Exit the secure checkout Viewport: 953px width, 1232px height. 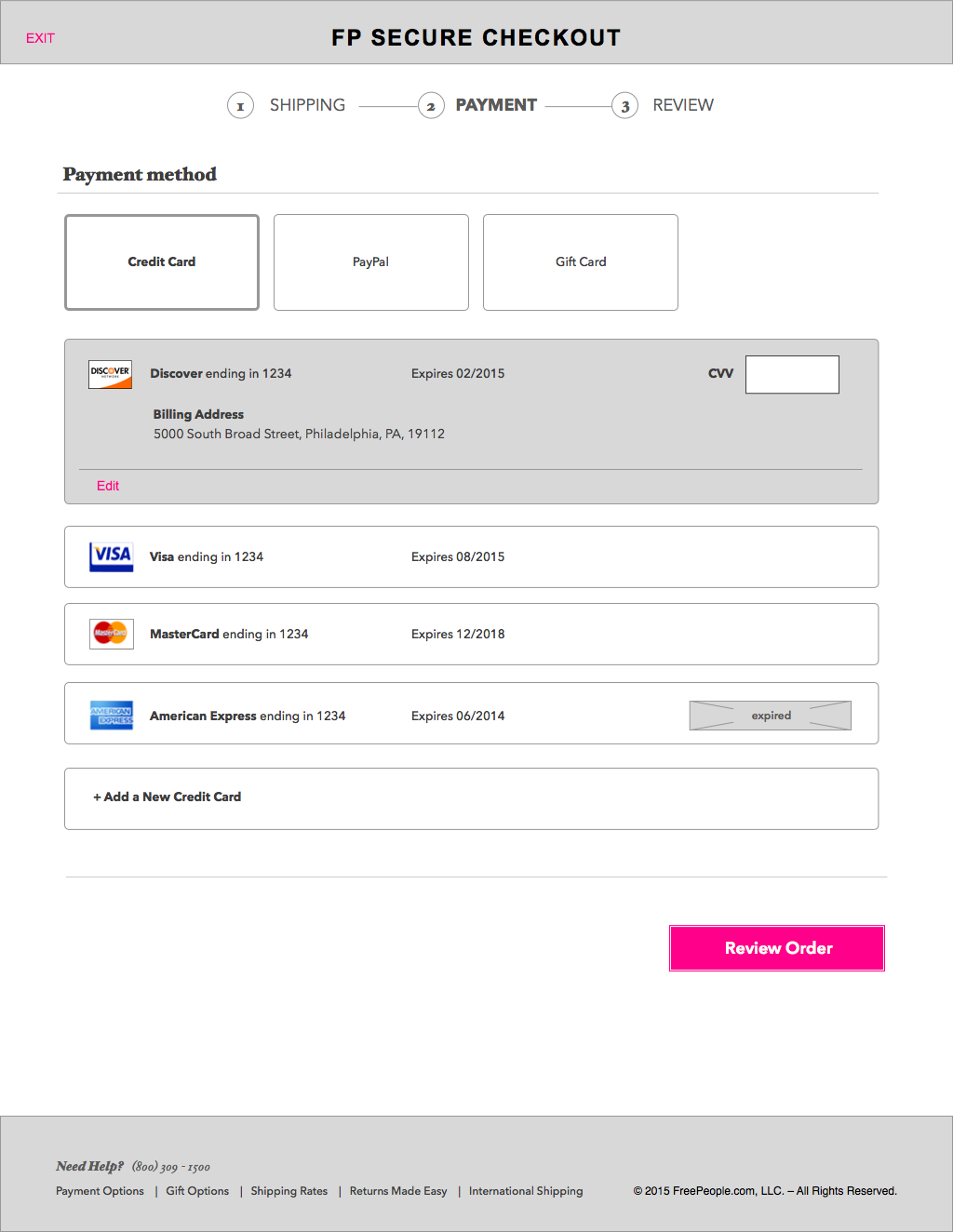coord(40,38)
